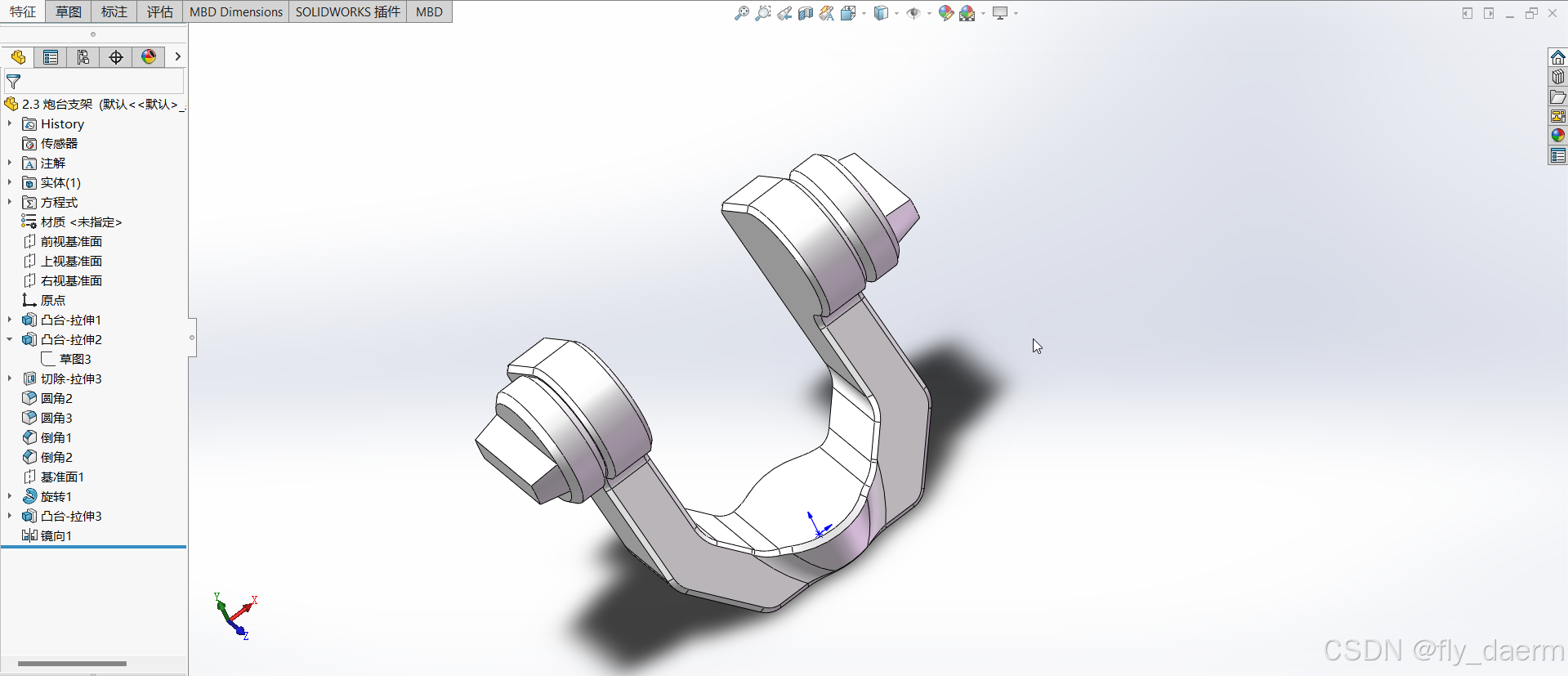The width and height of the screenshot is (1568, 676).
Task: Click the View Settings monitor icon
Action: pyautogui.click(x=1000, y=13)
